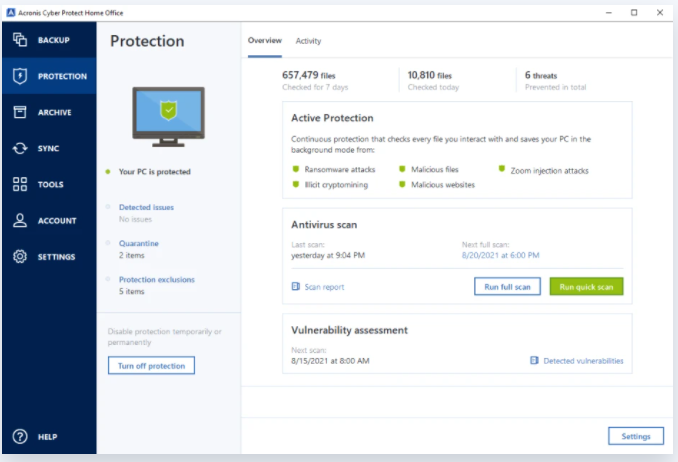Click the bottom-right Settings button

click(x=636, y=436)
